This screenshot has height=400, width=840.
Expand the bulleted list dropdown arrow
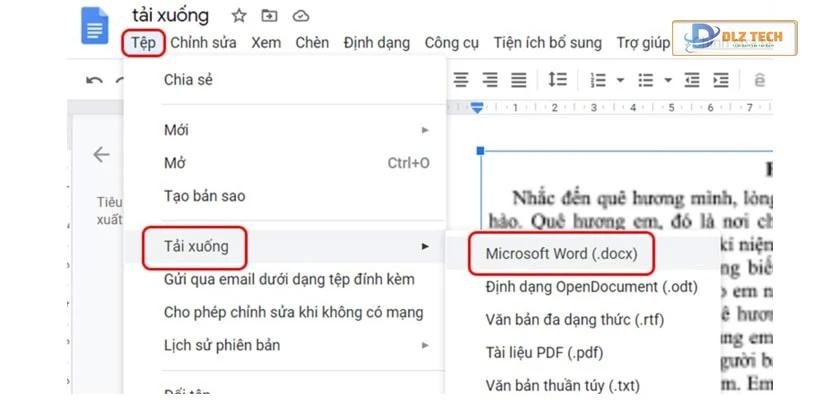pos(667,80)
